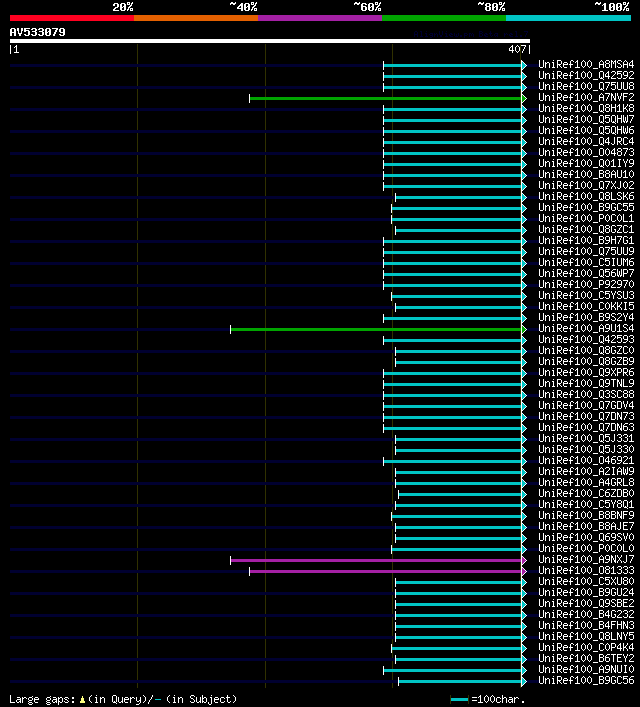Select the UniRef100_Q3SC88 entry

click(x=586, y=394)
